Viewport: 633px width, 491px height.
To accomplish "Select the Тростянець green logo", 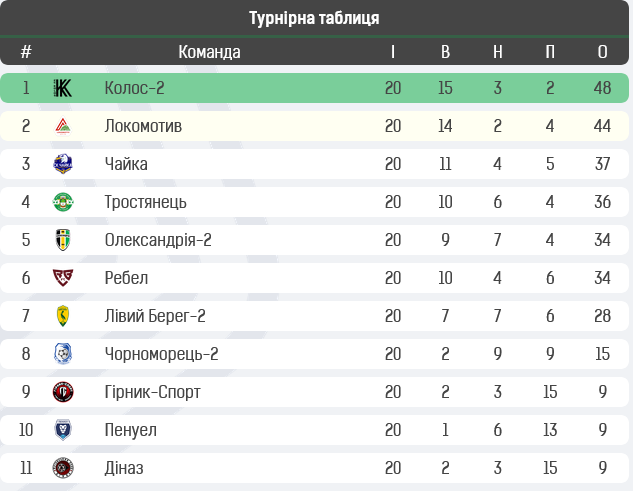I will click(x=63, y=202).
